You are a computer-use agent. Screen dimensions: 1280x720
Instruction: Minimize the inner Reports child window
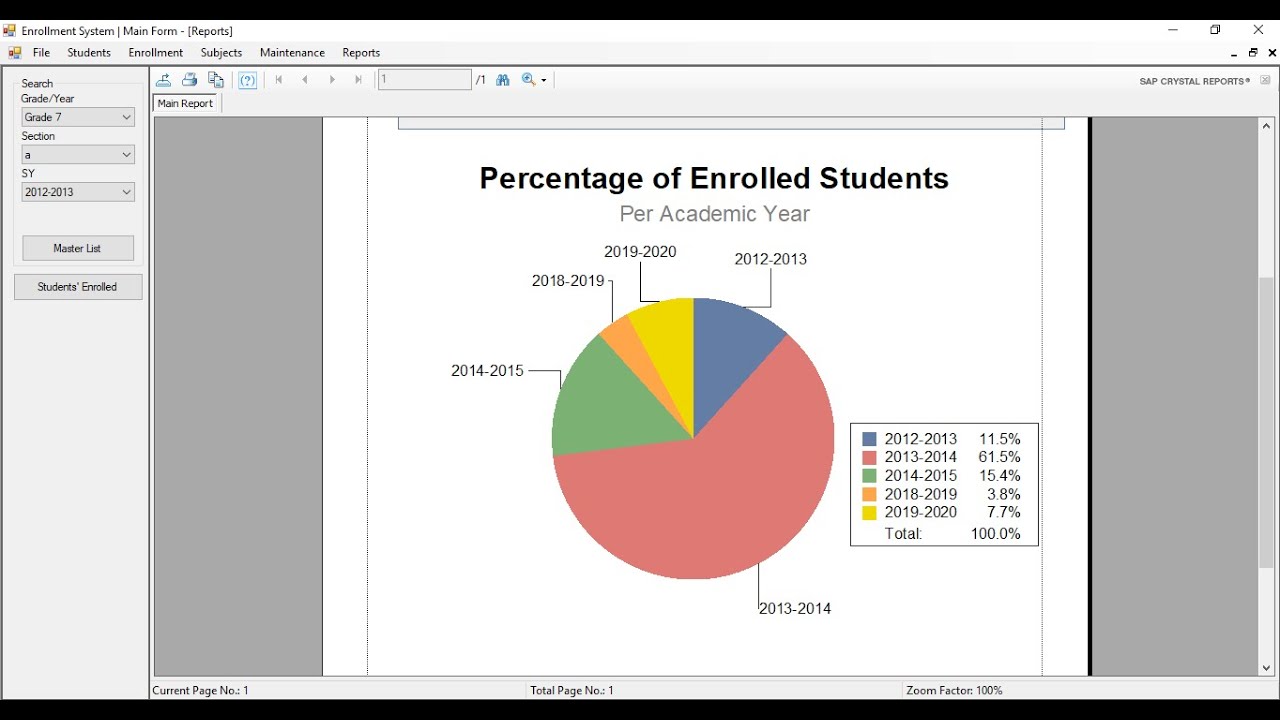click(x=1234, y=53)
